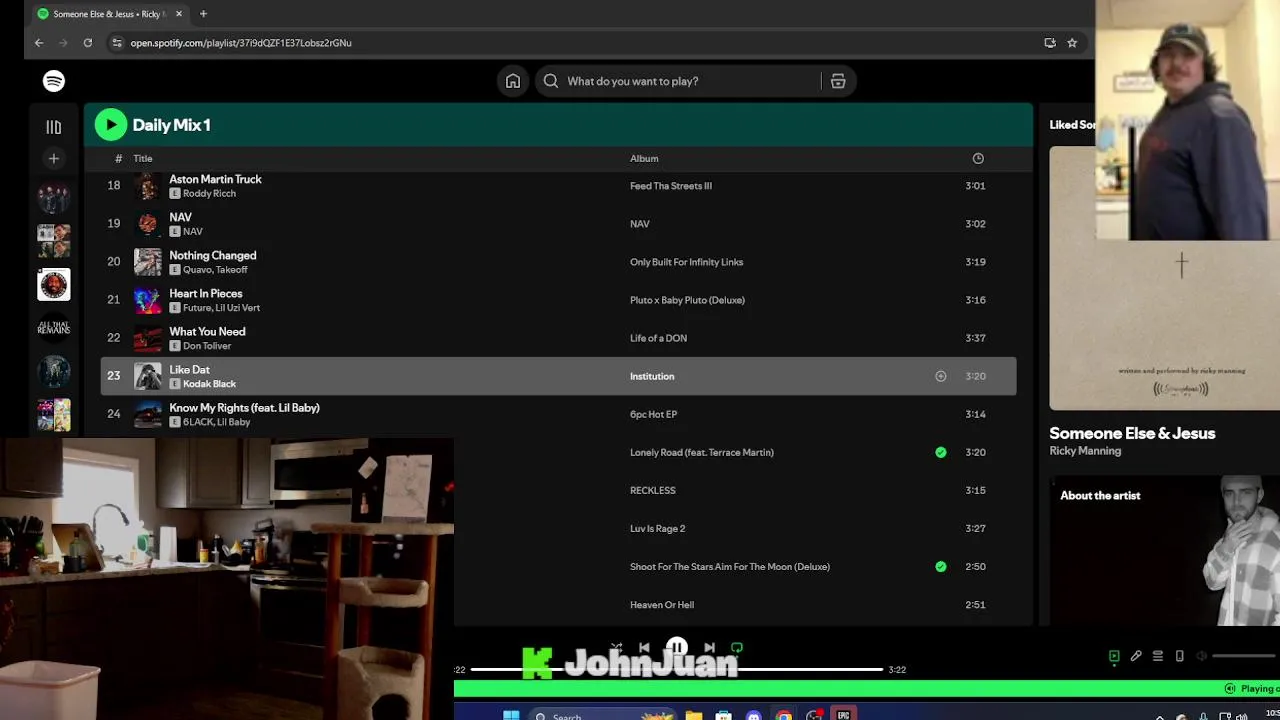Open Ricky Manning artist link
Image resolution: width=1280 pixels, height=720 pixels.
[1085, 451]
